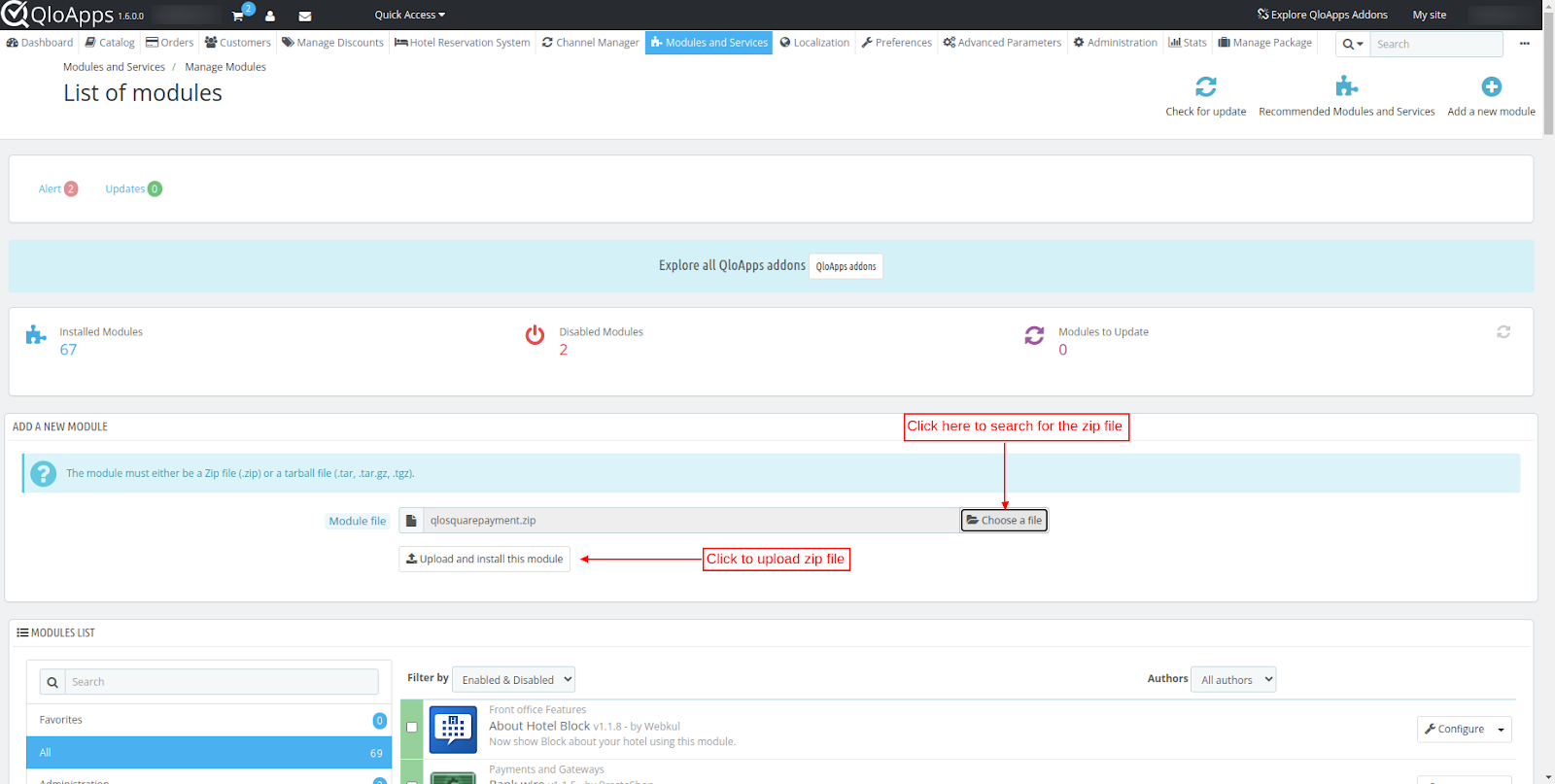Viewport: 1555px width, 784px height.
Task: Open the Orders menu
Action: [170, 43]
